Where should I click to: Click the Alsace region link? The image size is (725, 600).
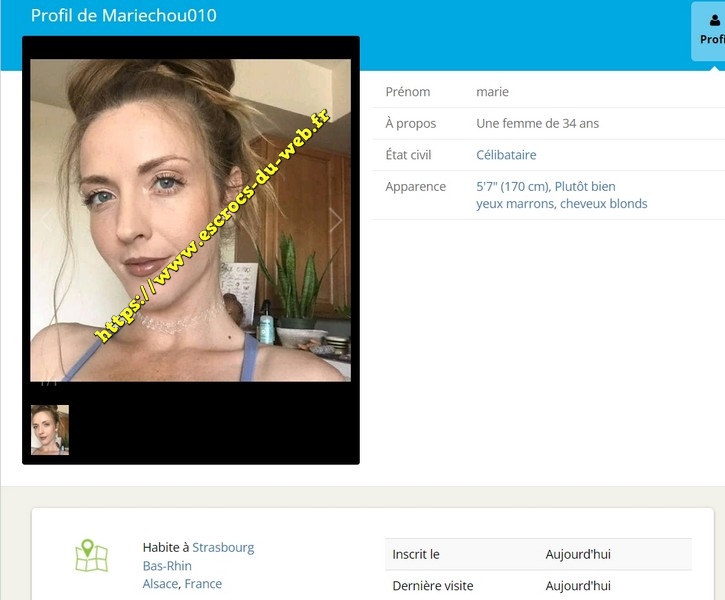160,584
